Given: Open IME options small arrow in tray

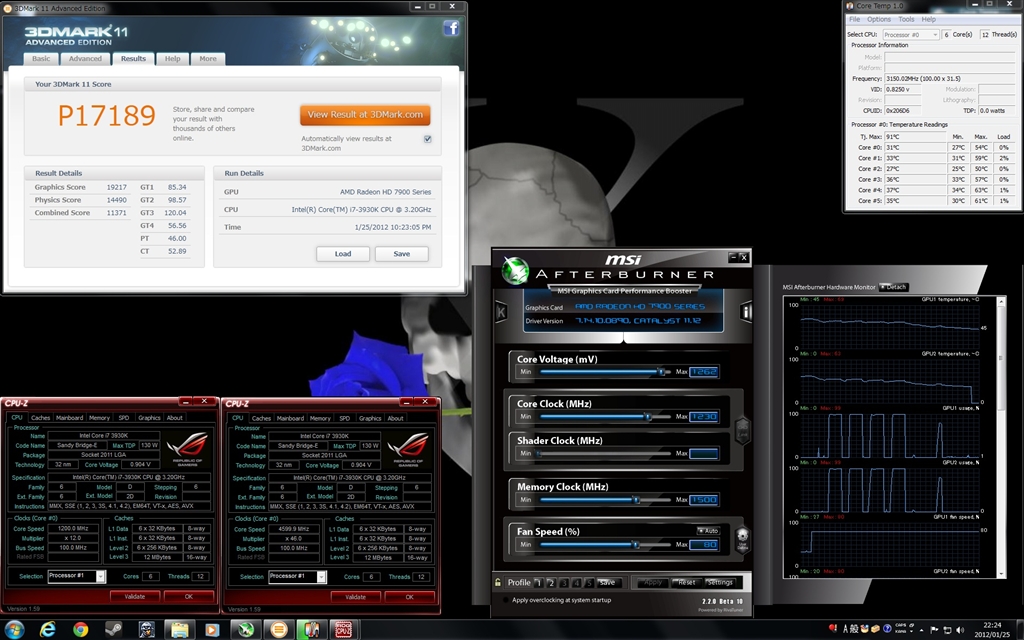Looking at the screenshot, I should point(911,632).
